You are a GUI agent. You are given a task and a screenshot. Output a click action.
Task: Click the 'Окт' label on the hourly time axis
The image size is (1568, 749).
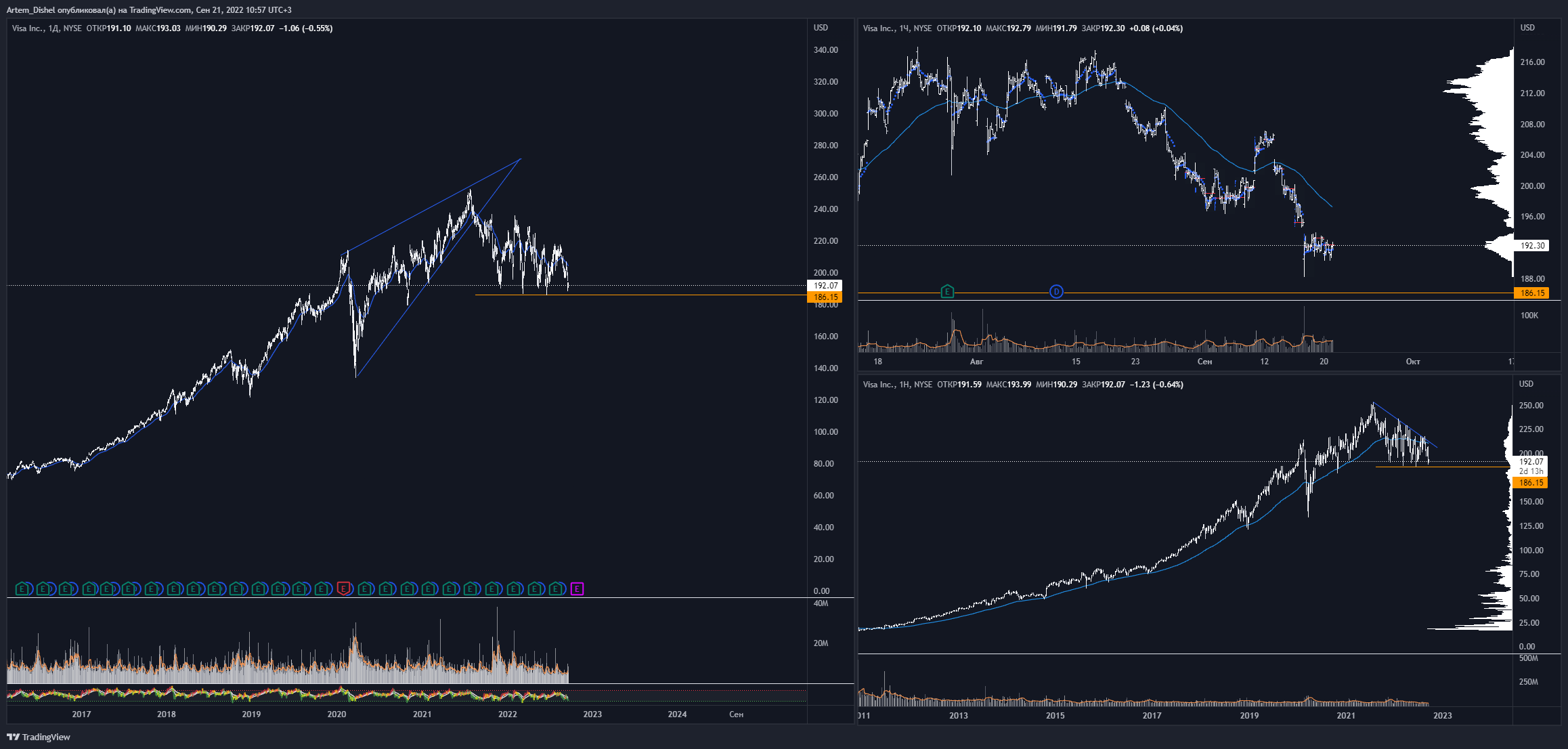click(1413, 362)
